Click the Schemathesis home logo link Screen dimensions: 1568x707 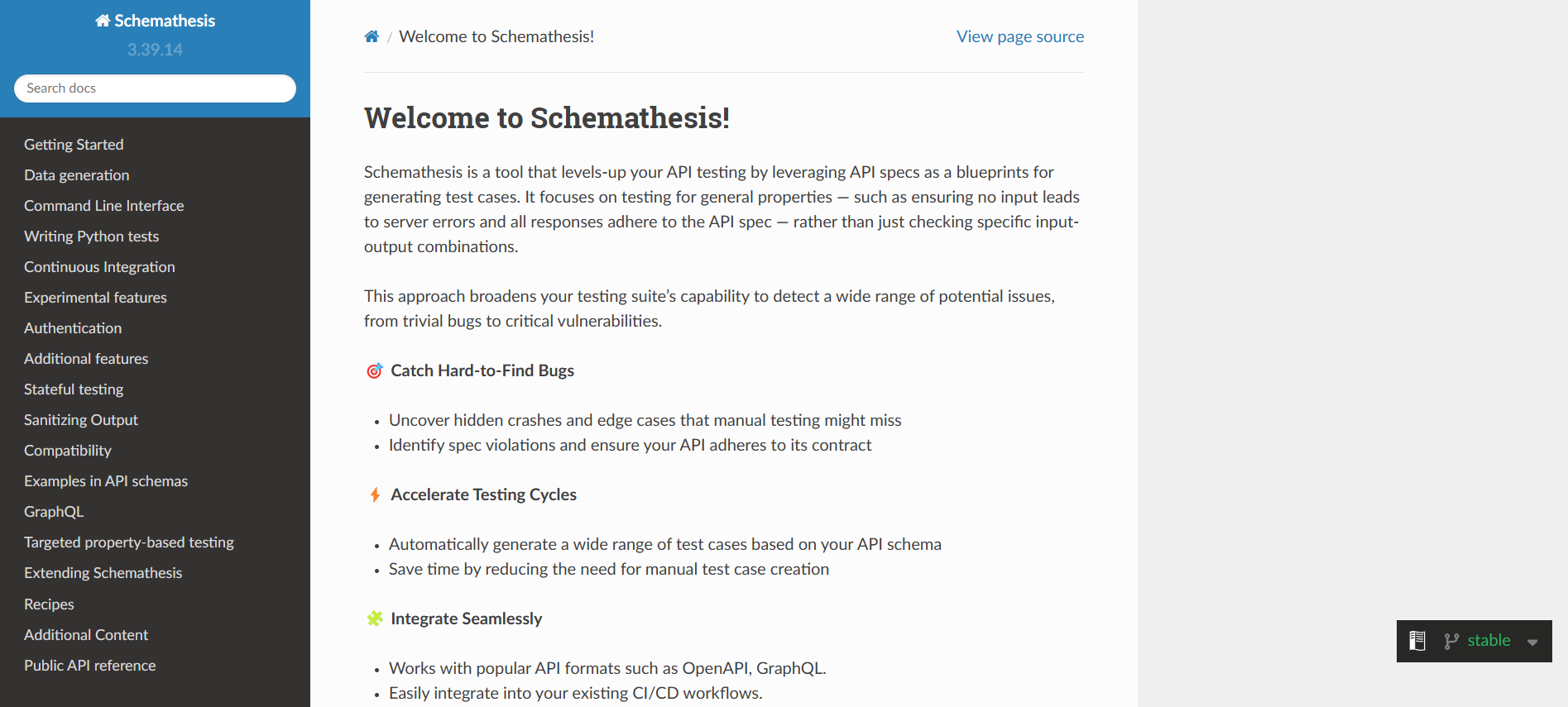[156, 21]
